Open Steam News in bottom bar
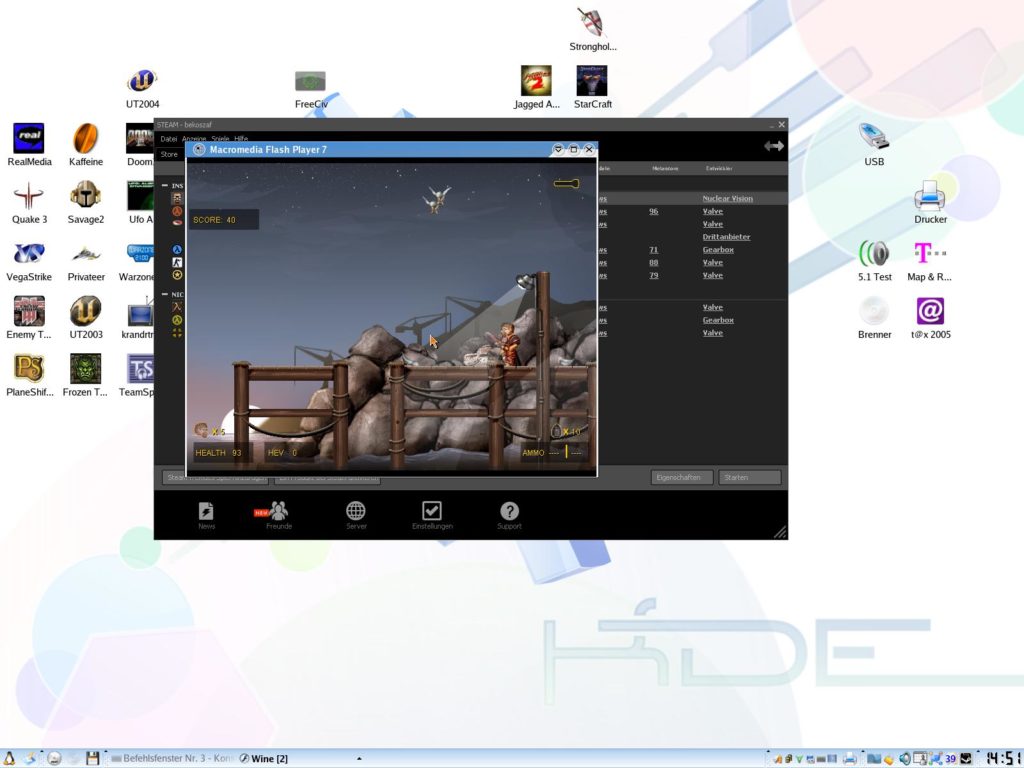Viewport: 1024px width, 768px height. coord(206,515)
